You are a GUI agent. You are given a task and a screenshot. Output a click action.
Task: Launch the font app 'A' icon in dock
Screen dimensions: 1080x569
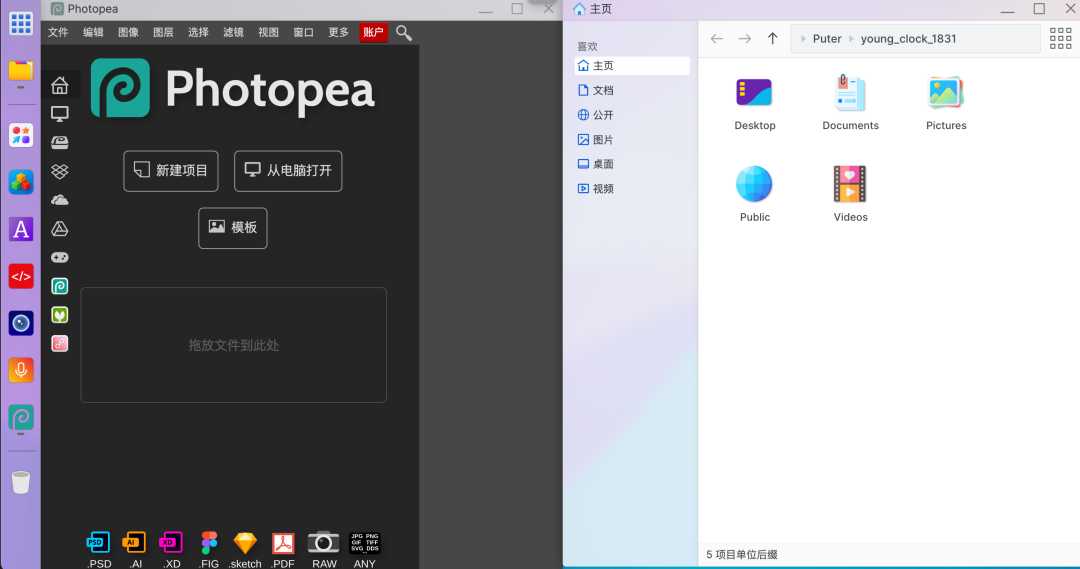(21, 229)
